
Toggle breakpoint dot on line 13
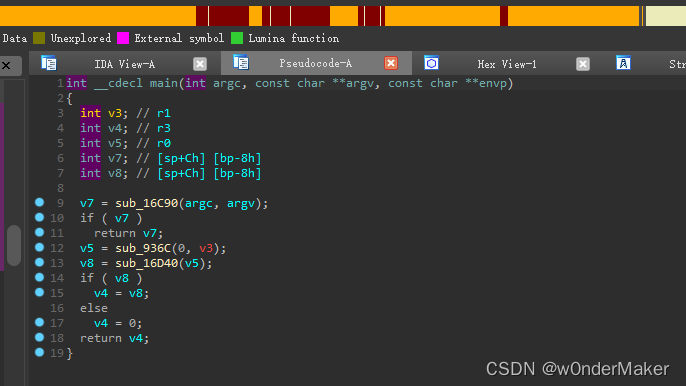click(x=39, y=262)
